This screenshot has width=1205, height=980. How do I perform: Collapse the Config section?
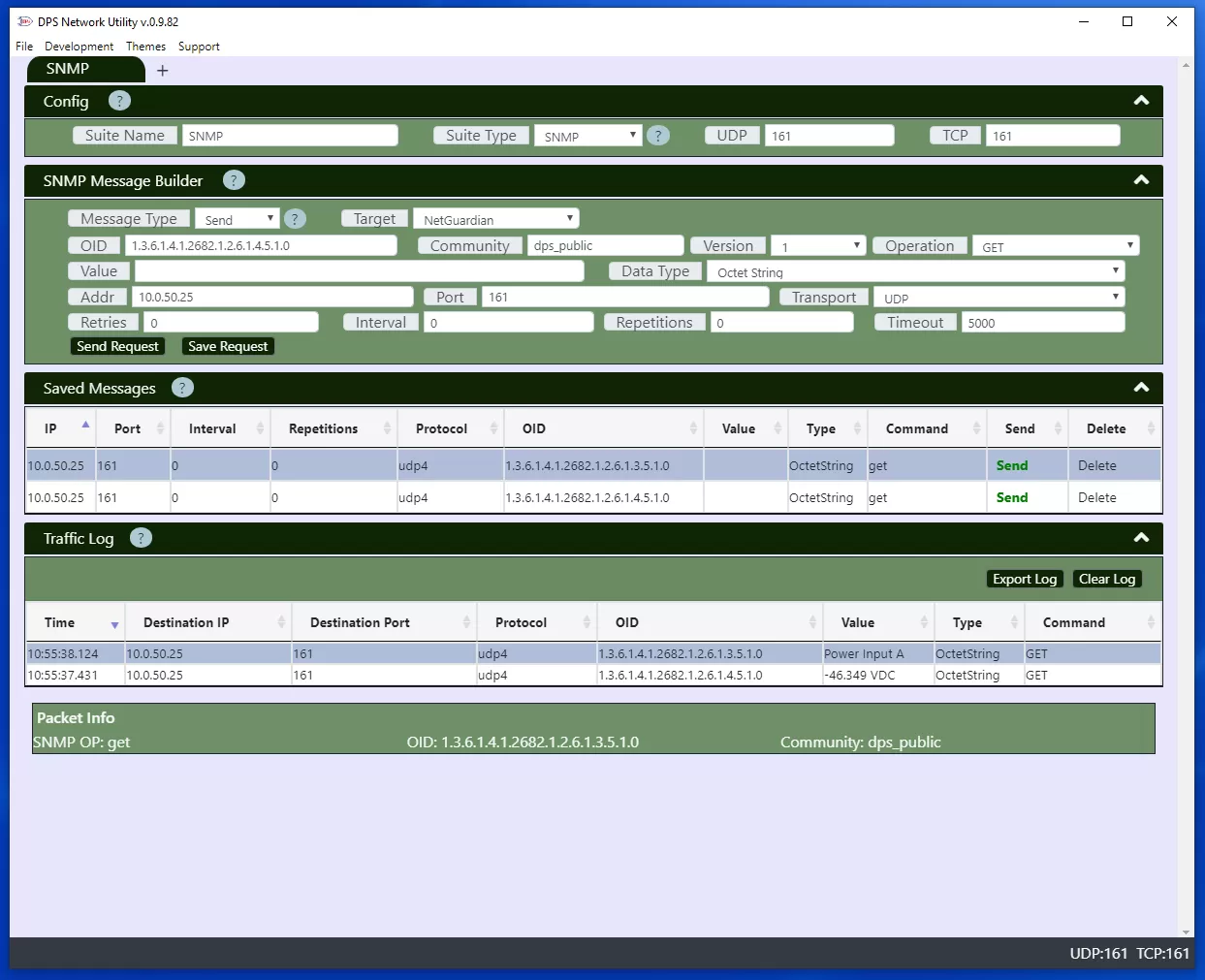[1142, 101]
